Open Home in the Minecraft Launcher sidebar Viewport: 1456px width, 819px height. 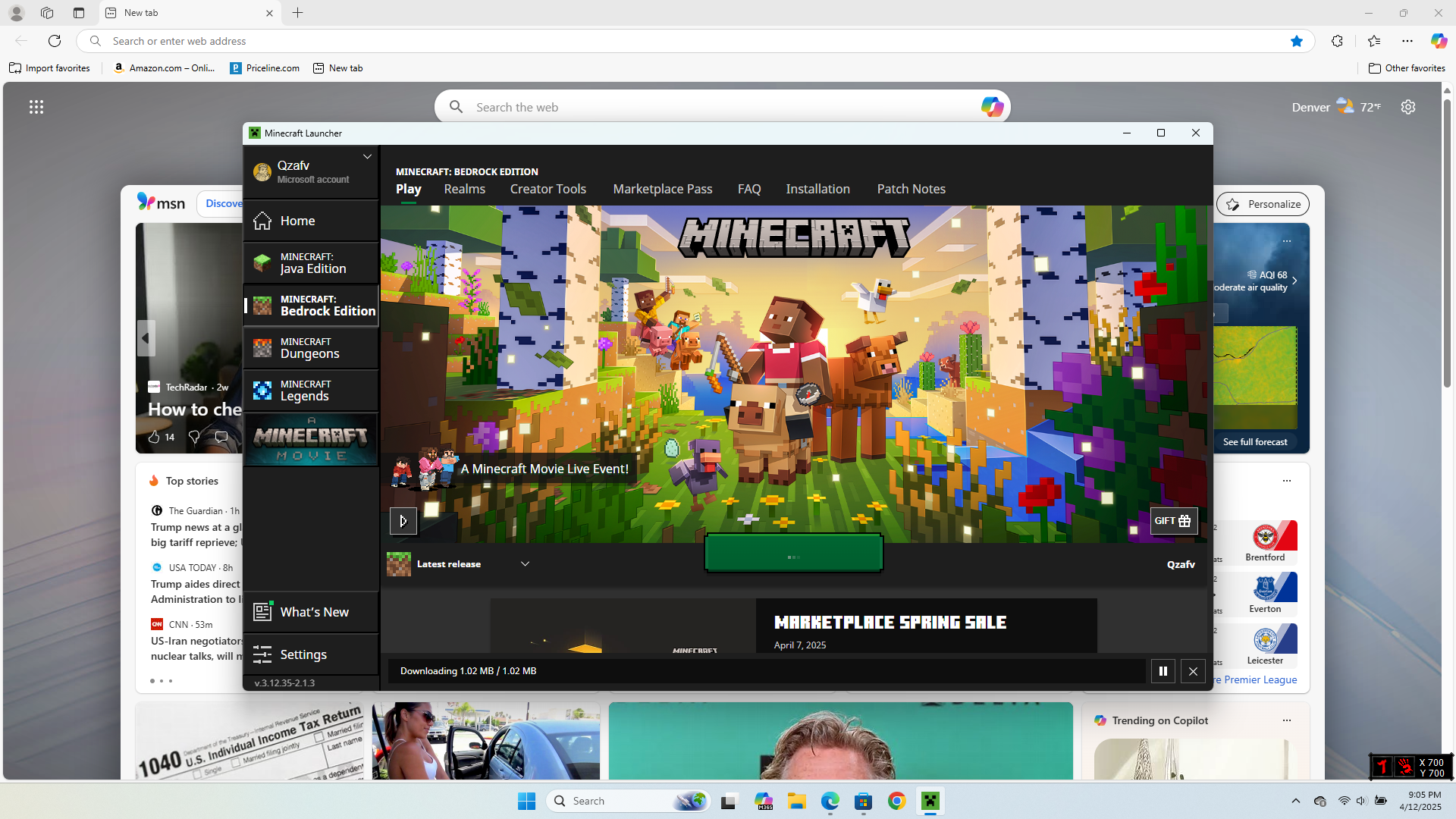(311, 221)
